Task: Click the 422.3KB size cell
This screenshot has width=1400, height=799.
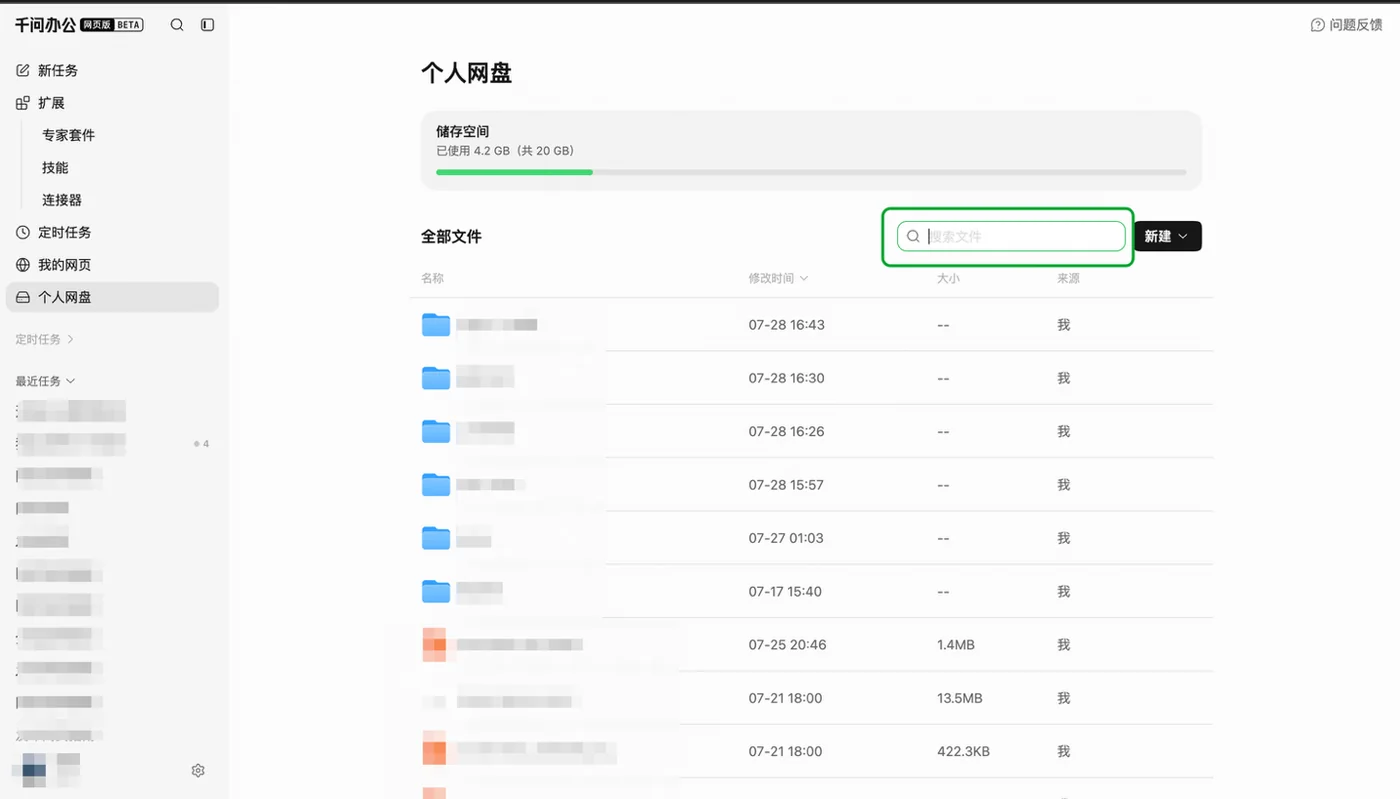Action: [963, 751]
